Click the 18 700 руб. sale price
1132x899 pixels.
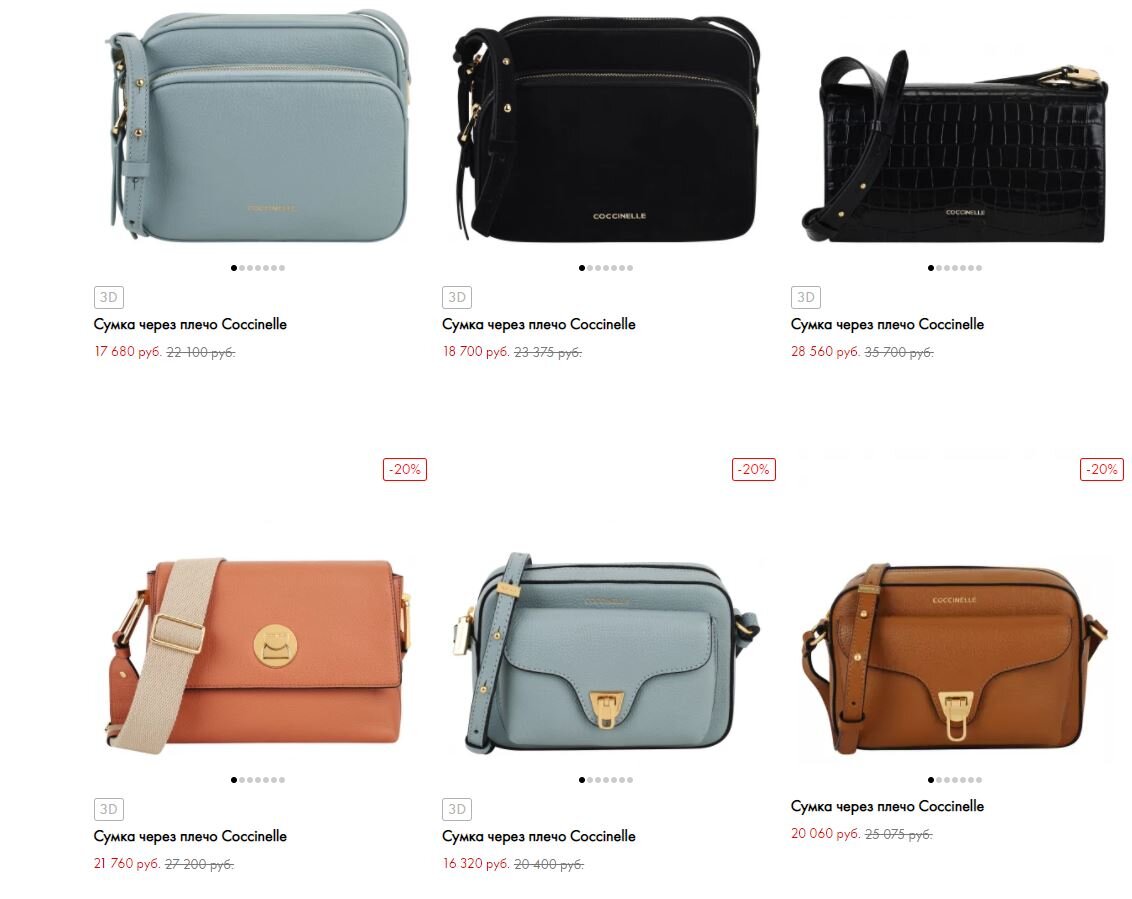[476, 352]
